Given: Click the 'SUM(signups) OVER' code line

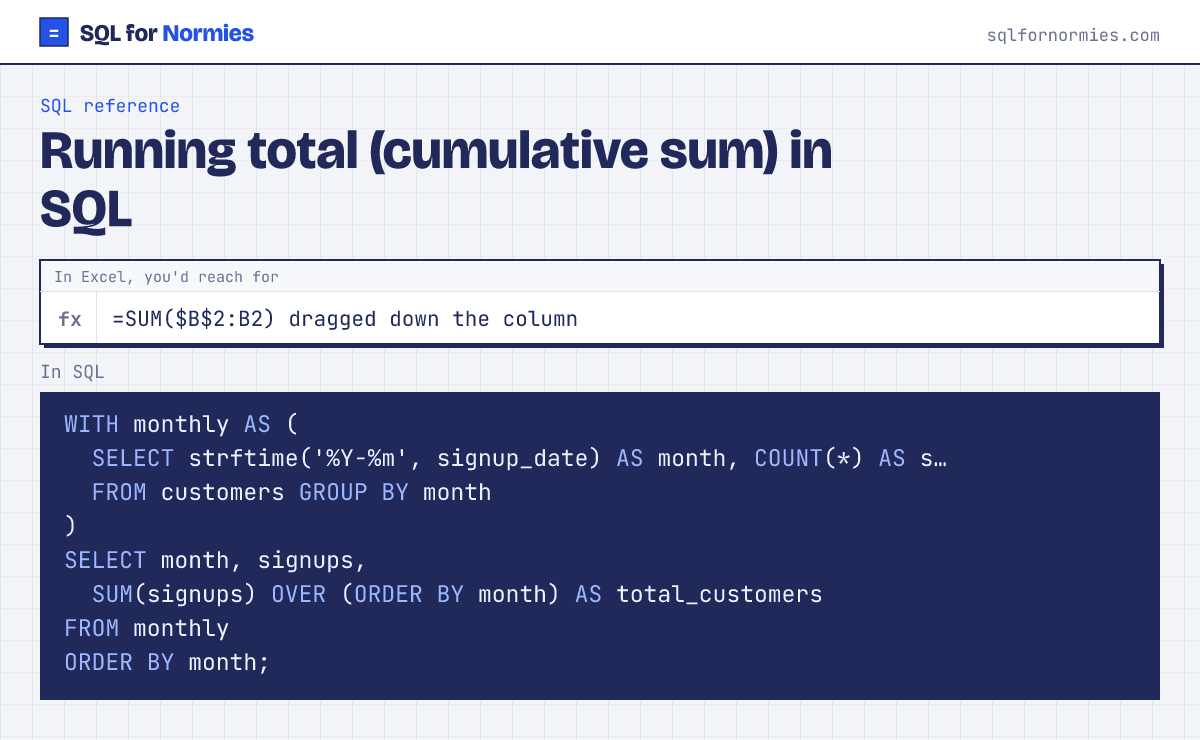Looking at the screenshot, I should tap(457, 594).
